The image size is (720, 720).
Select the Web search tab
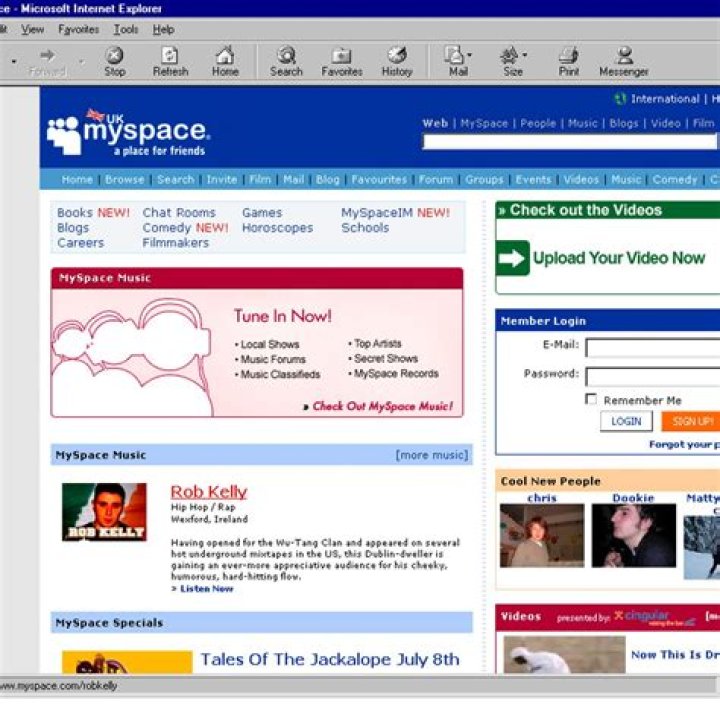coord(435,123)
